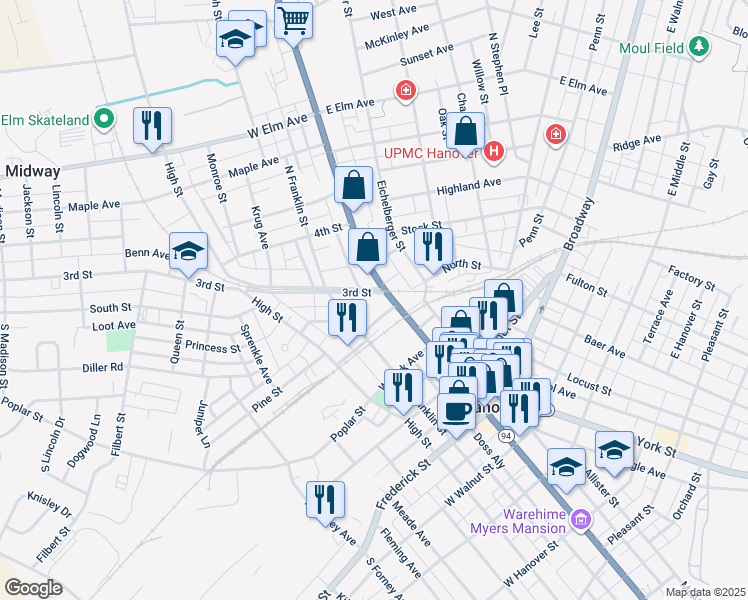This screenshot has width=748, height=600.
Task: Open the restaurant marker near Stock St
Action: tap(433, 246)
